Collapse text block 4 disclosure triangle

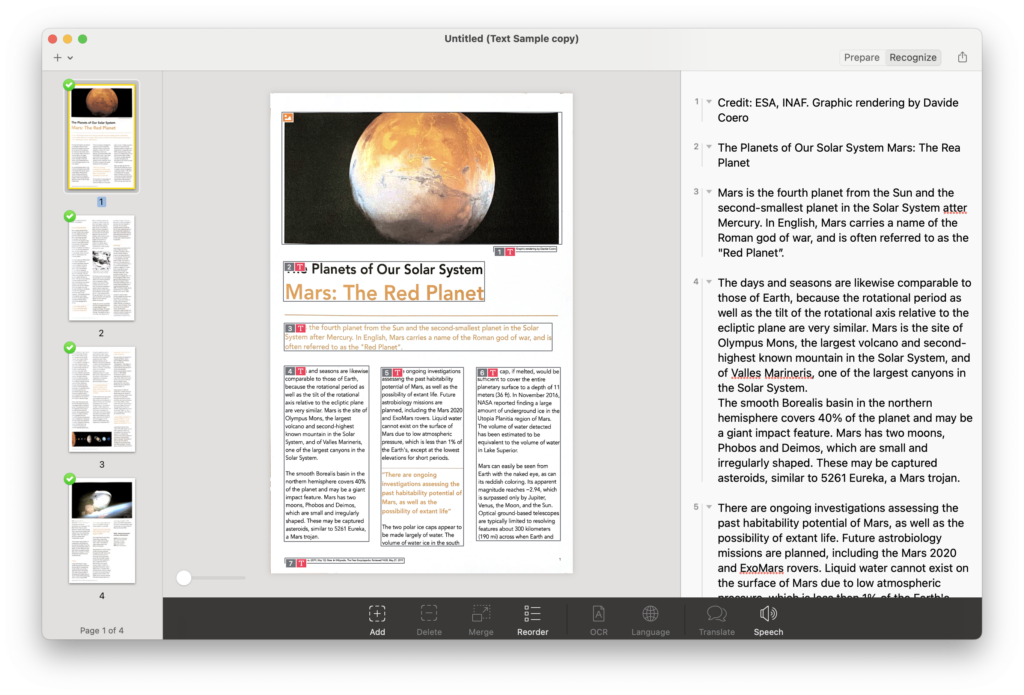click(709, 282)
